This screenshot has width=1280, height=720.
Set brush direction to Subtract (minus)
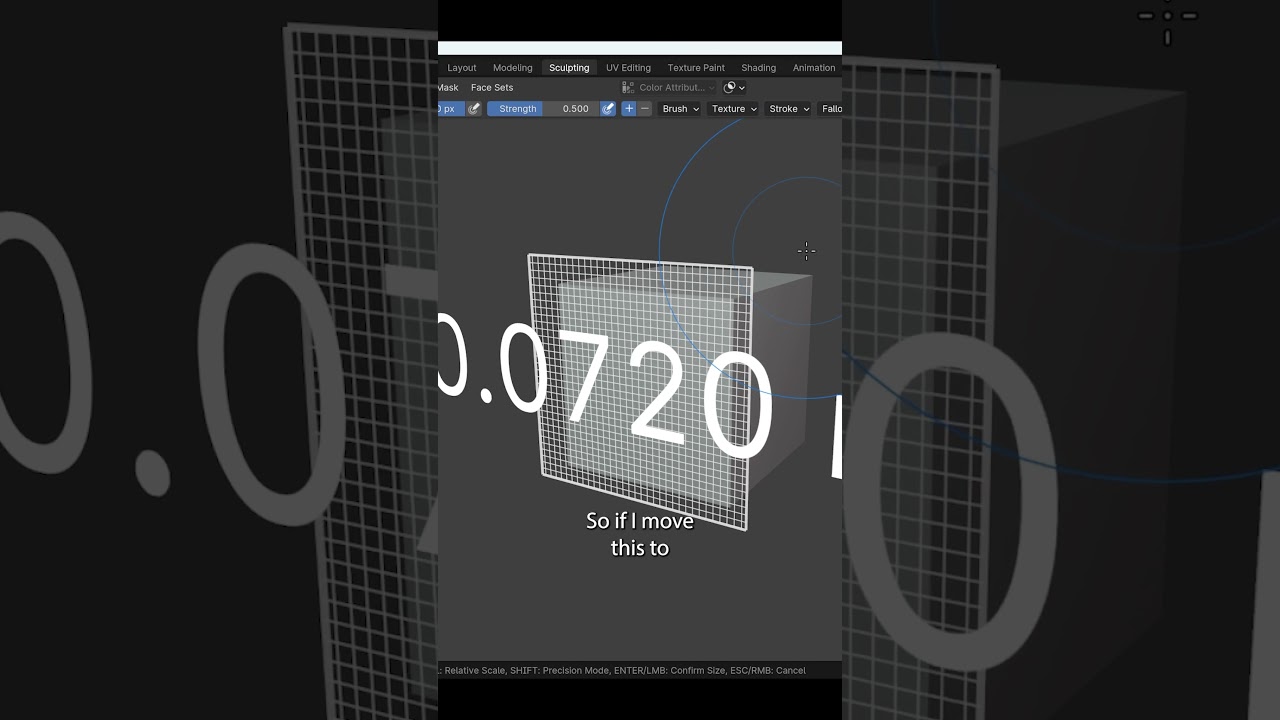[x=645, y=109]
